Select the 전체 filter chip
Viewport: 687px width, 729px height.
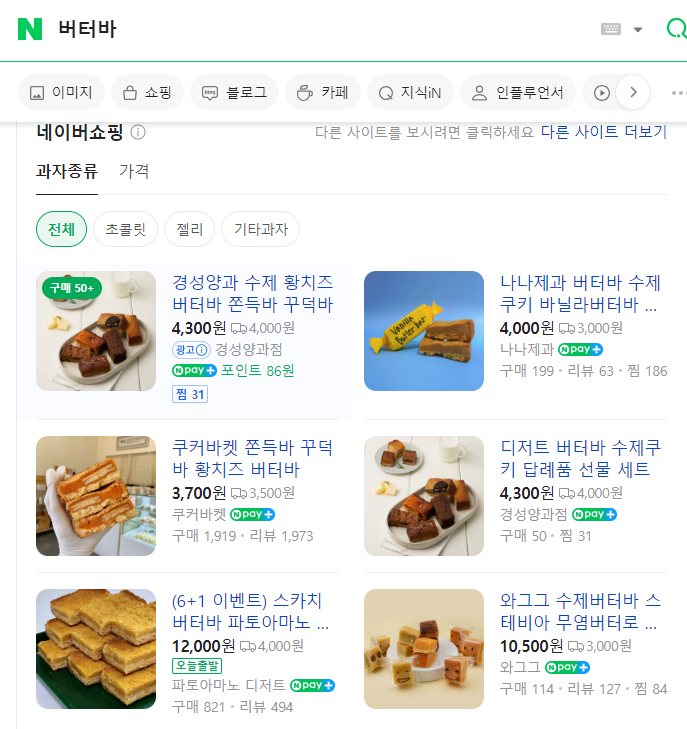(x=61, y=229)
